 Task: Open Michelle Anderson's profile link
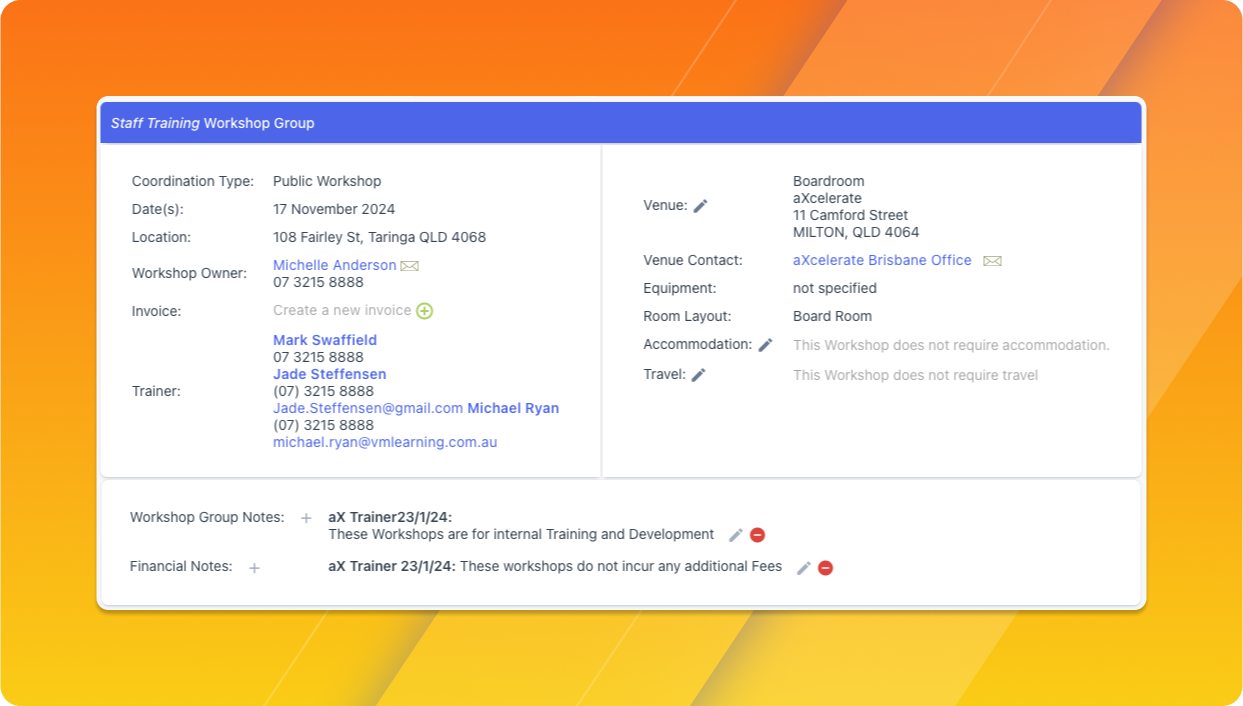tap(335, 265)
